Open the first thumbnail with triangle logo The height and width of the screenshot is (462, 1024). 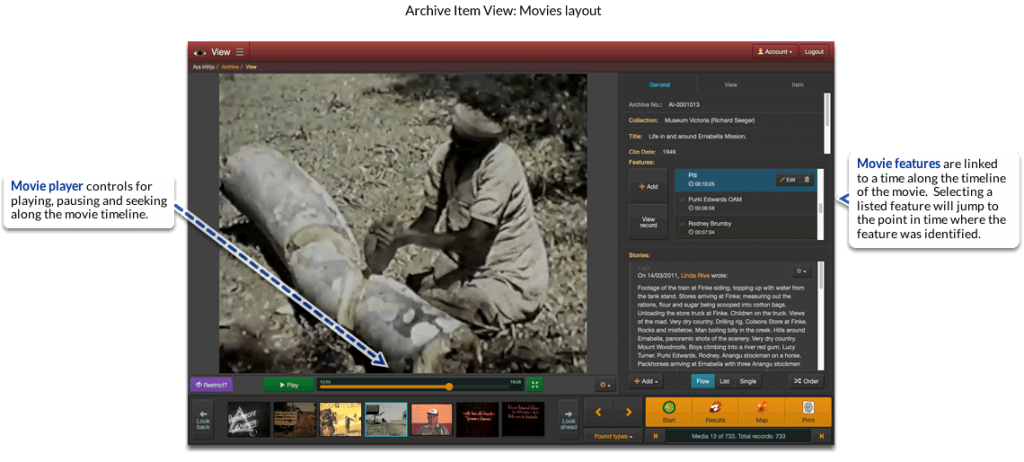click(249, 420)
